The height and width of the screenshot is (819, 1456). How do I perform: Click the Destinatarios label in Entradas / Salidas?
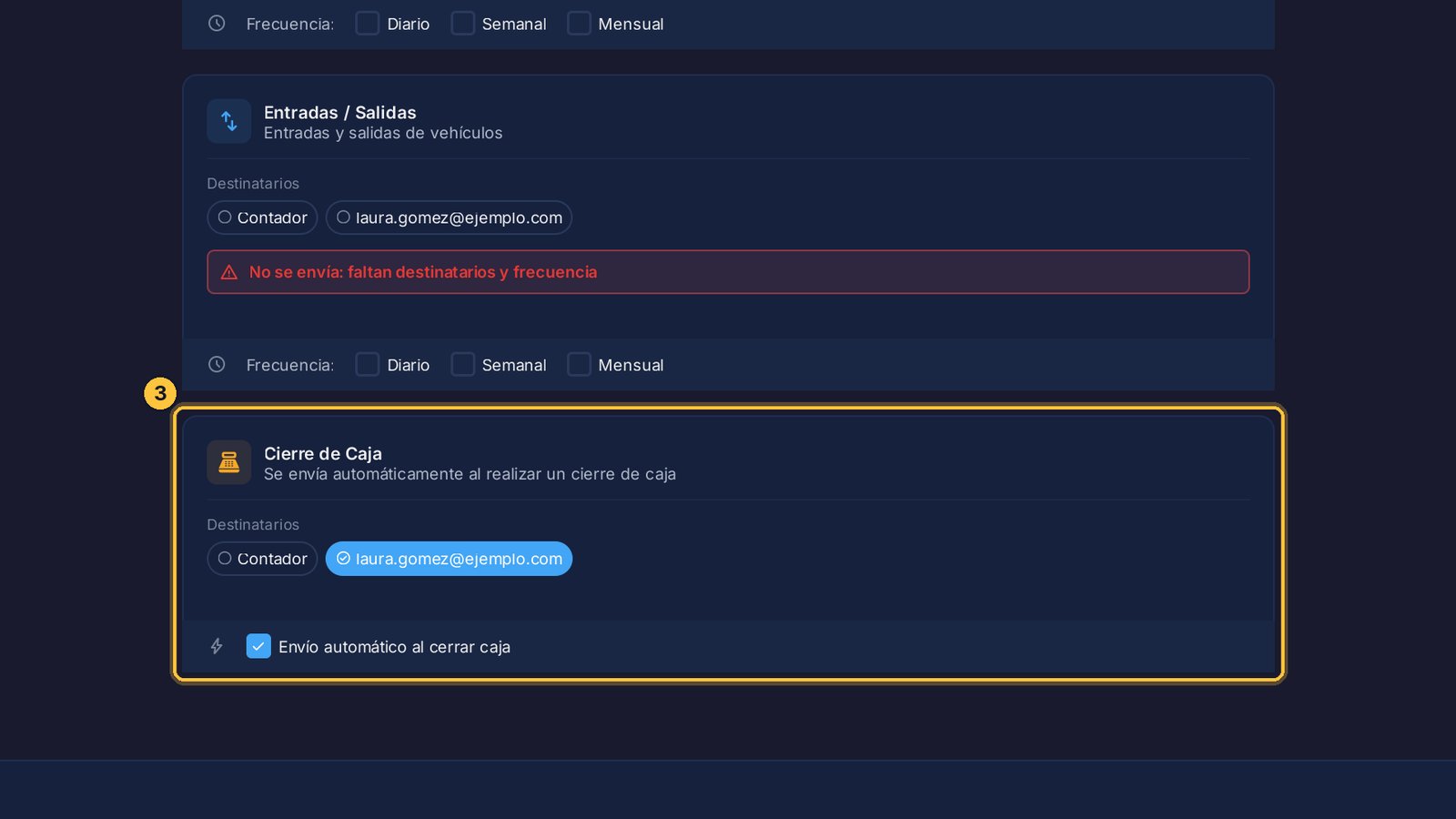[x=253, y=184]
